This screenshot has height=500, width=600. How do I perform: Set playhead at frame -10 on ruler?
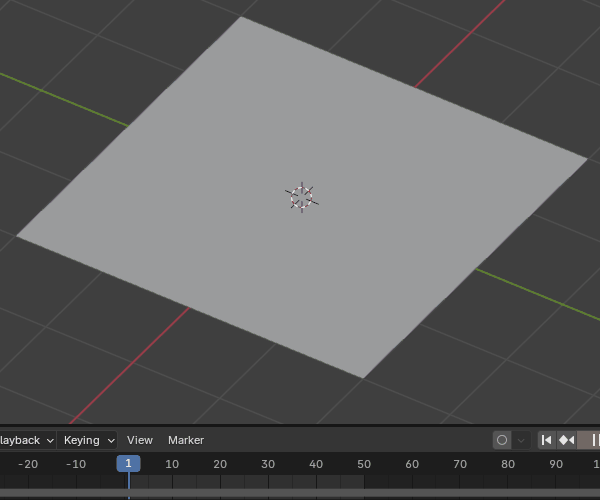(76, 464)
